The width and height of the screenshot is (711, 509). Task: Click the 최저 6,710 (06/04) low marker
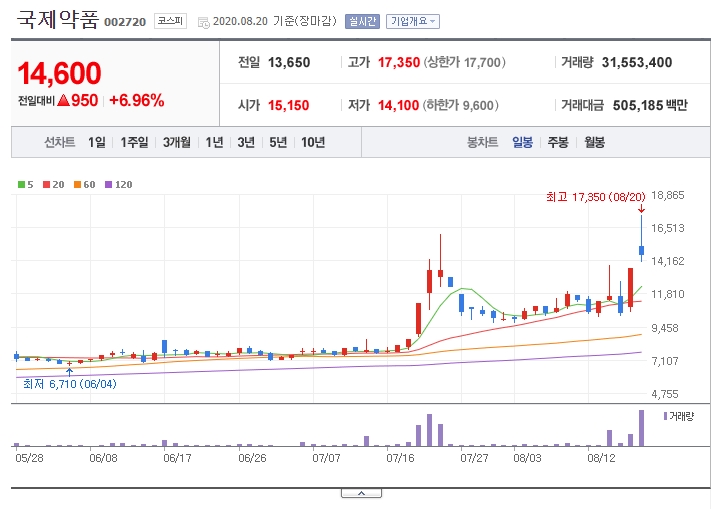tap(70, 384)
